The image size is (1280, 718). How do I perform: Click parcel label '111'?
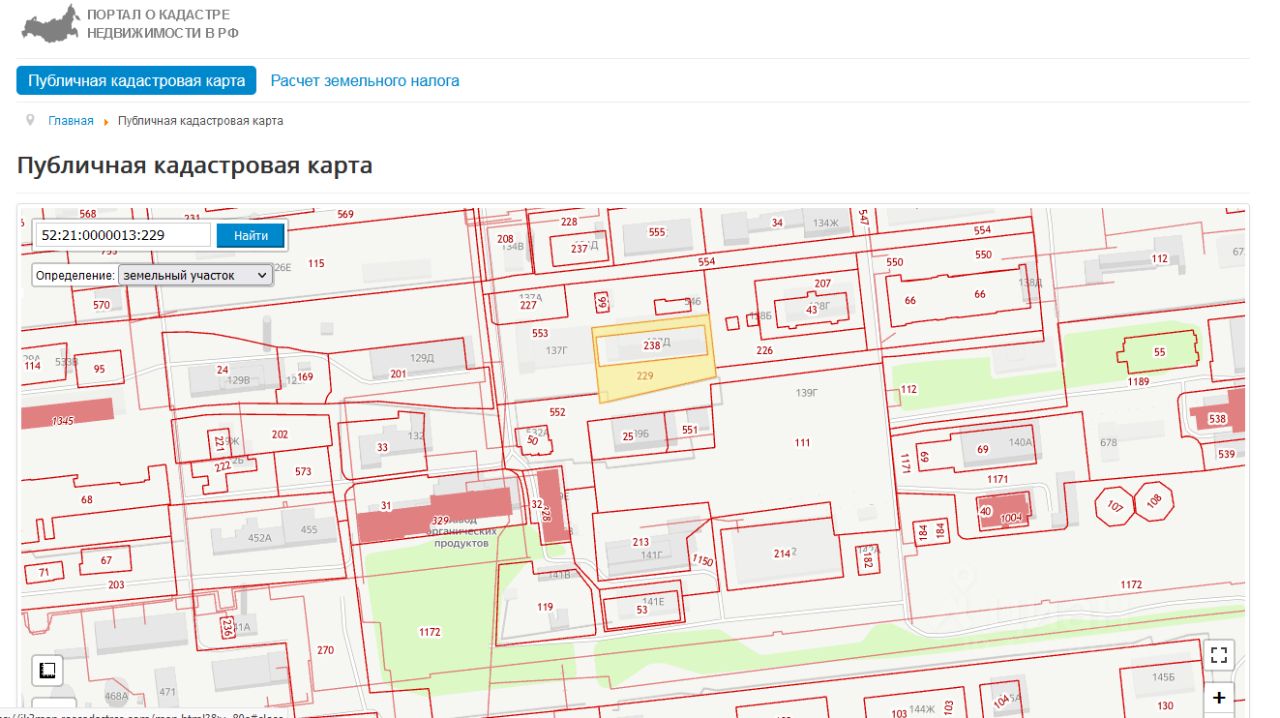(x=802, y=442)
